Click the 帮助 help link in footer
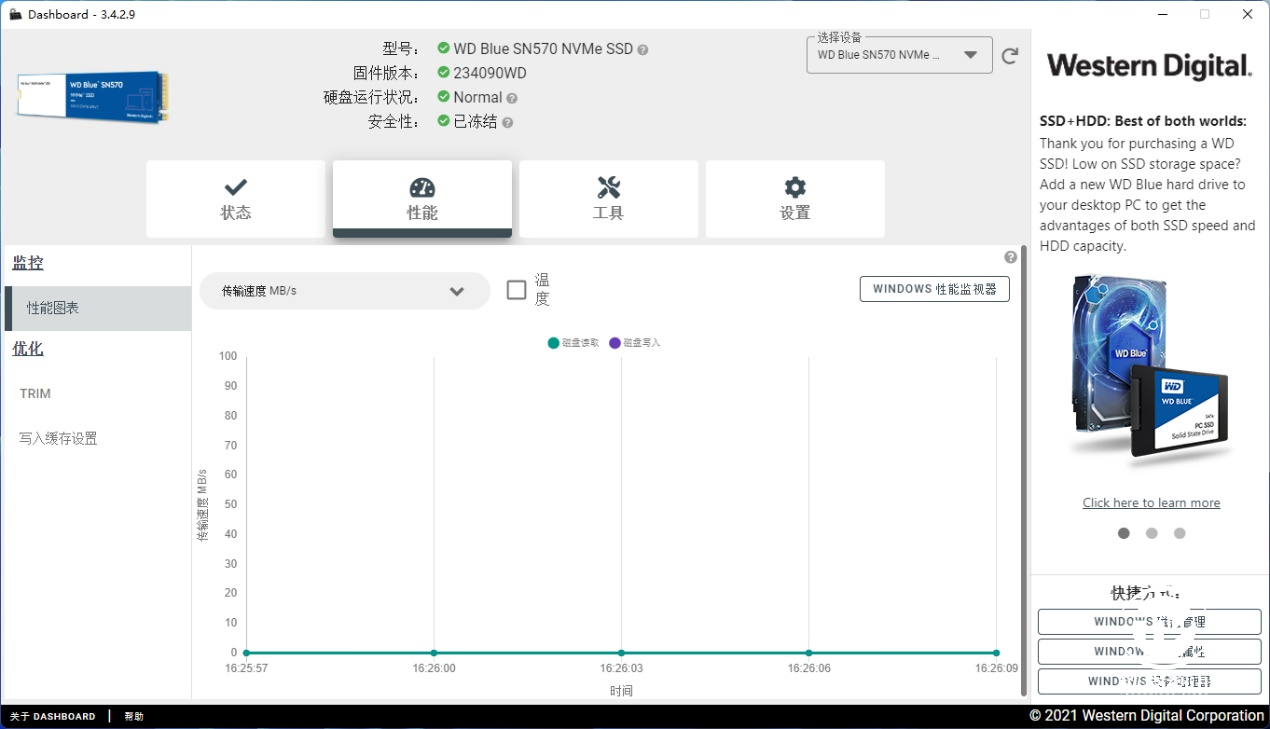1270x729 pixels. pos(134,716)
